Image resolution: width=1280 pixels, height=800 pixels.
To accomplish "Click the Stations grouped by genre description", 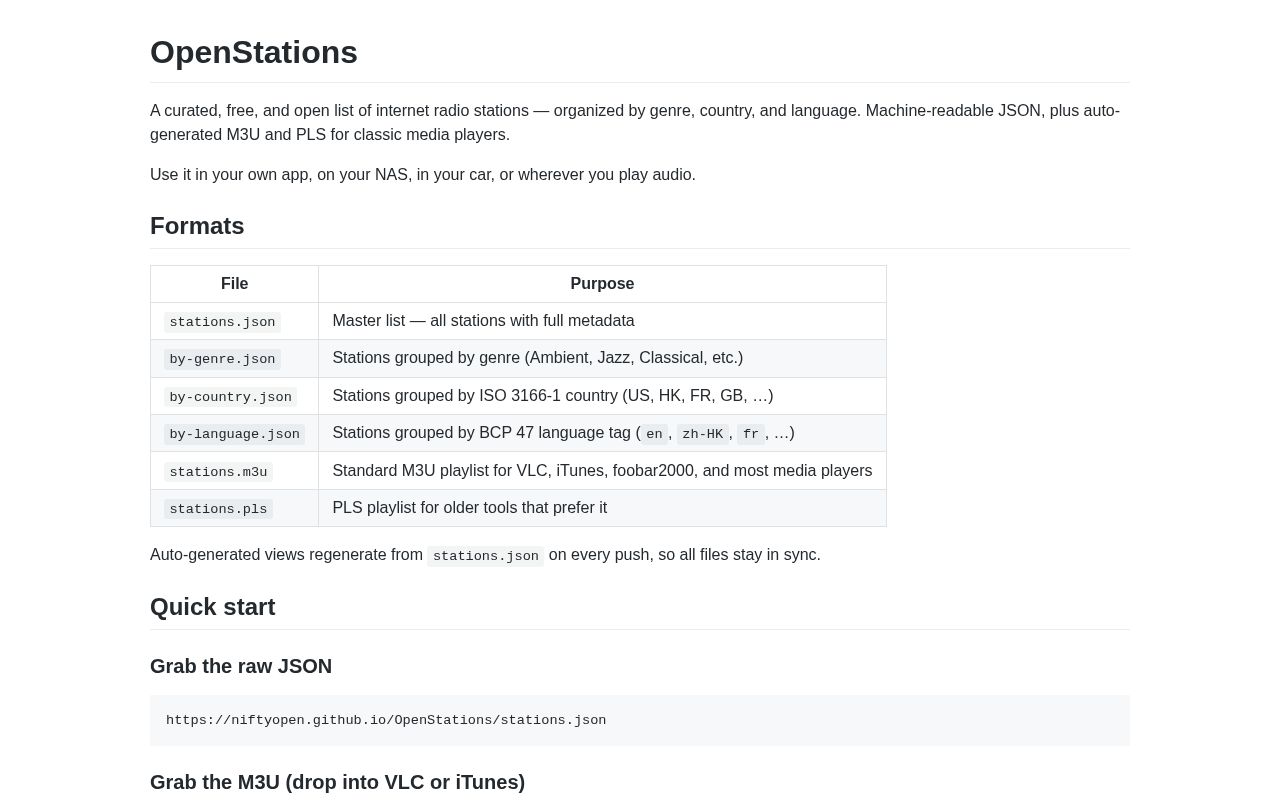I will [602, 359].
